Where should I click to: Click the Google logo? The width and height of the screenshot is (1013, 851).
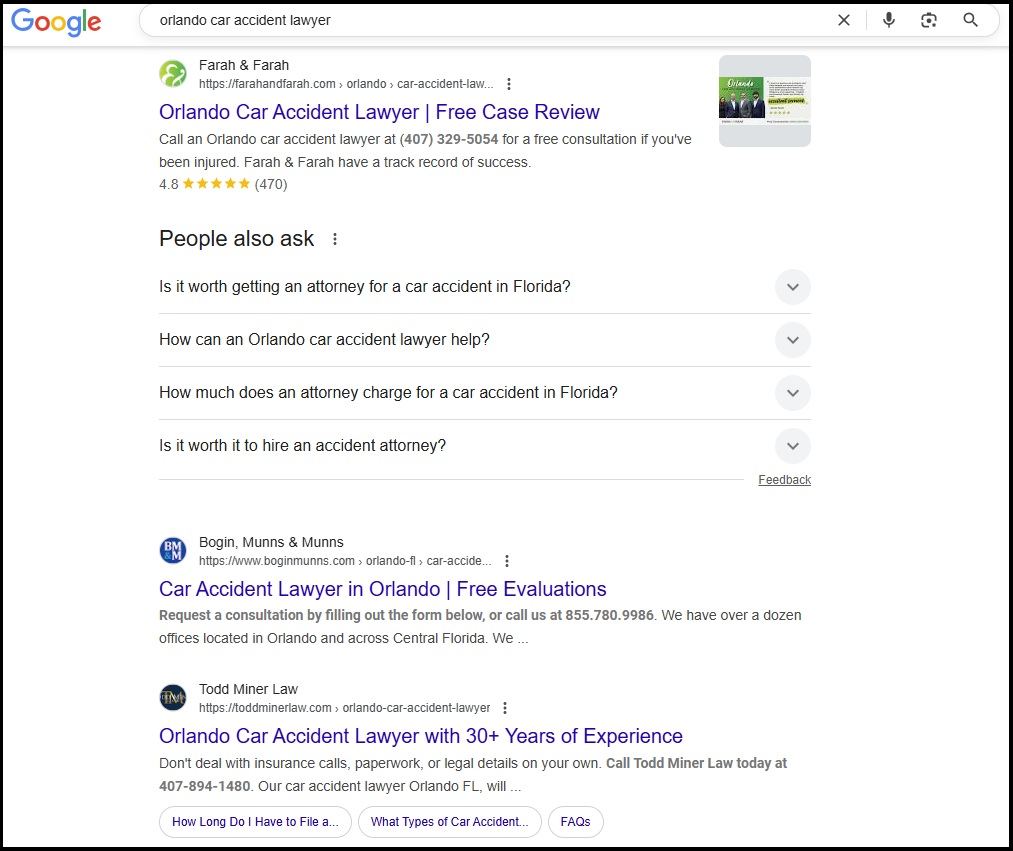[x=56, y=21]
